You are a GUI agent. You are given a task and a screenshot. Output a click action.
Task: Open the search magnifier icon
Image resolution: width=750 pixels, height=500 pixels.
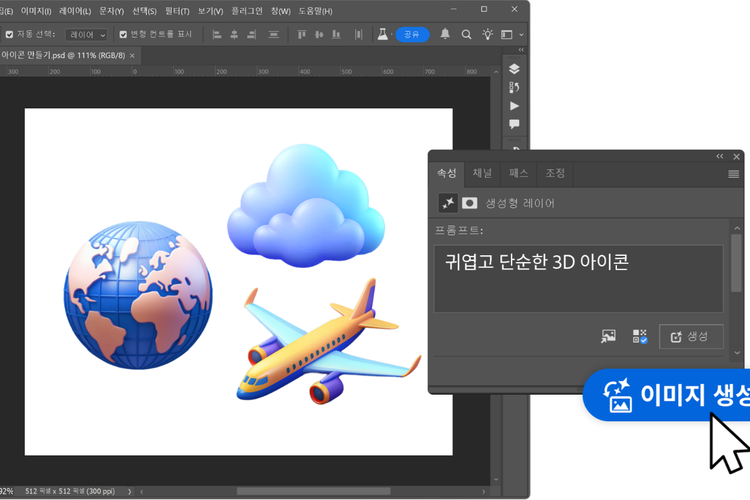[x=466, y=34]
